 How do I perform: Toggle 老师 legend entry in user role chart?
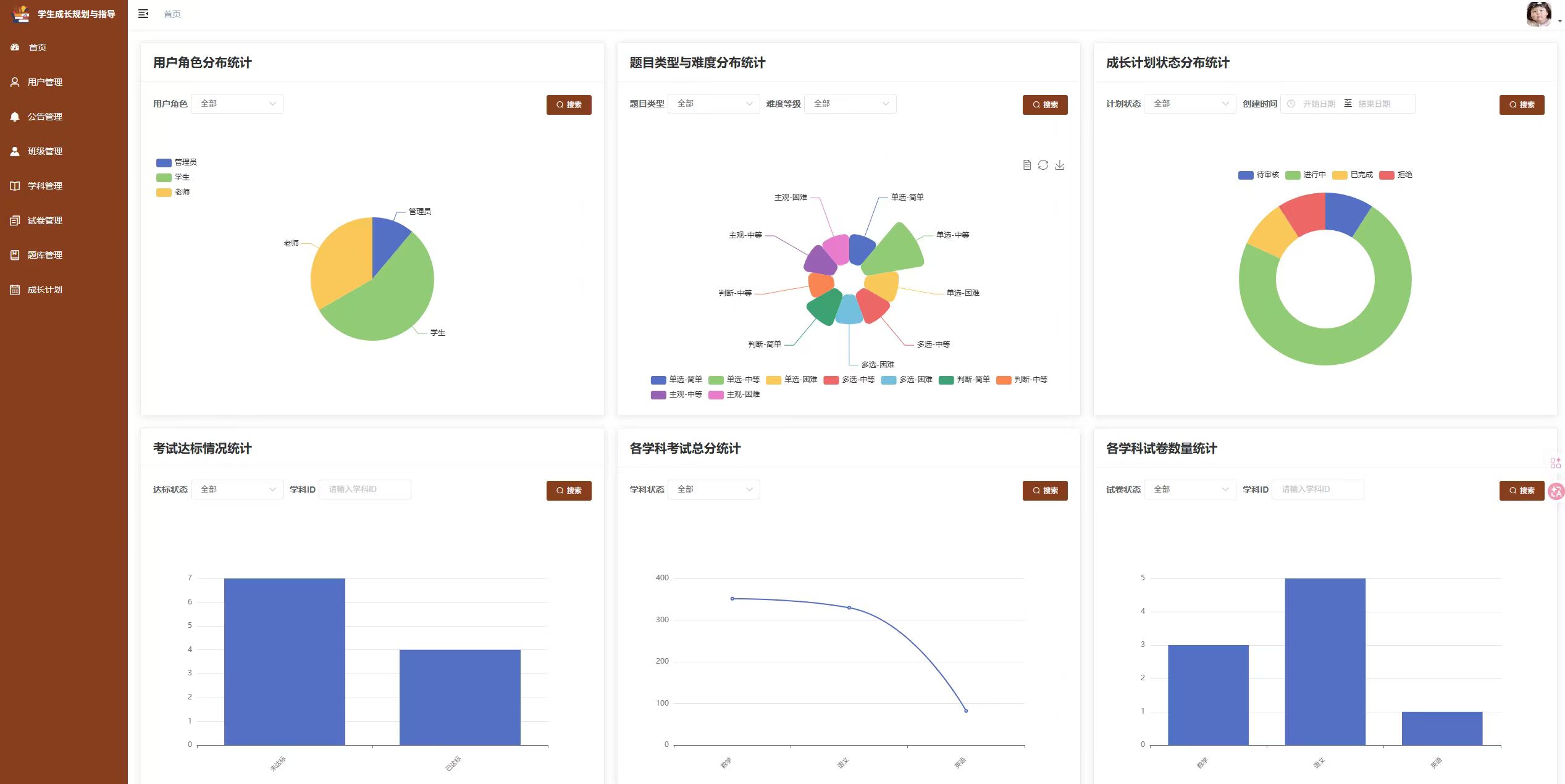(173, 192)
